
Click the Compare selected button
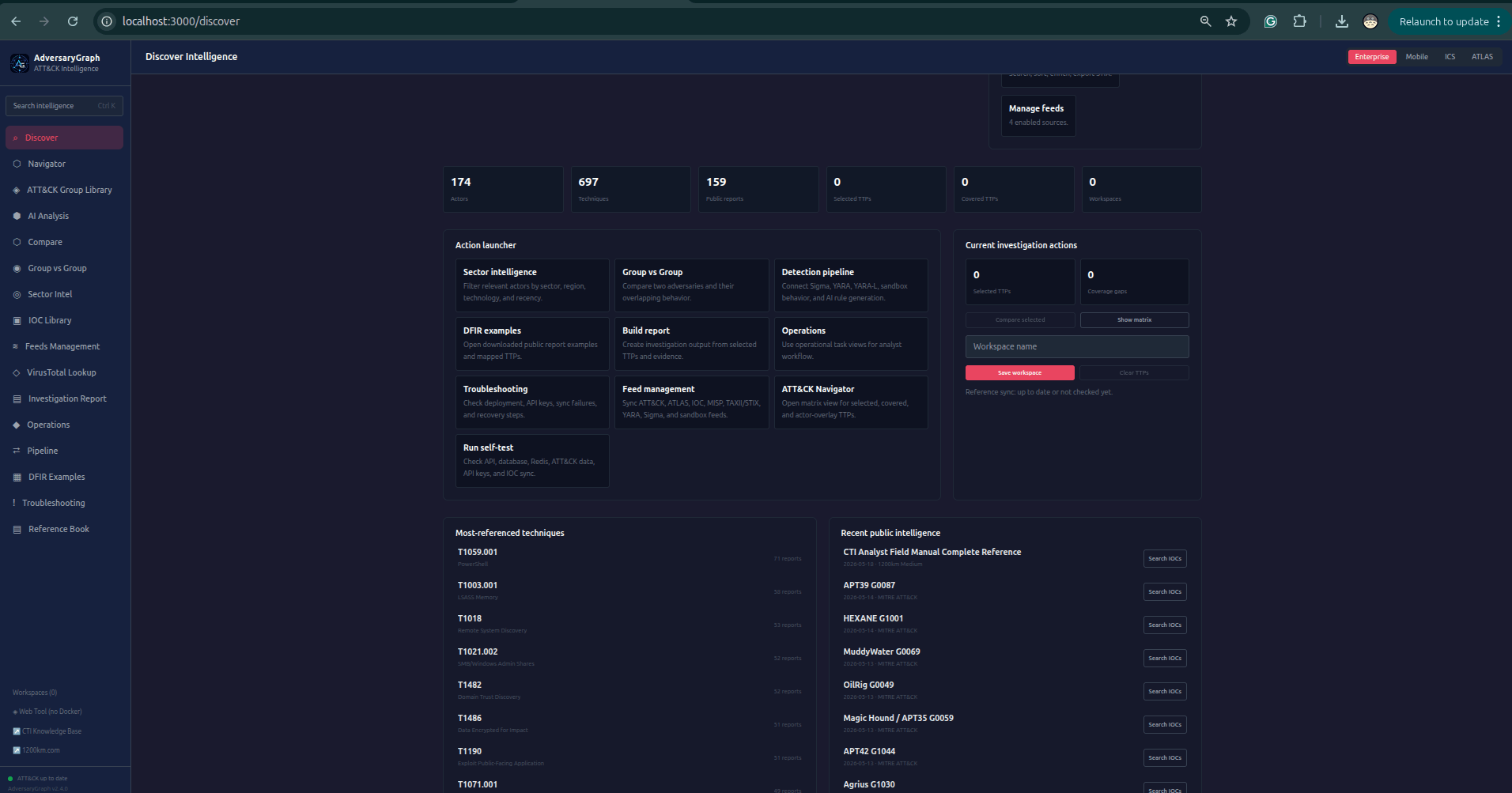pos(1020,320)
